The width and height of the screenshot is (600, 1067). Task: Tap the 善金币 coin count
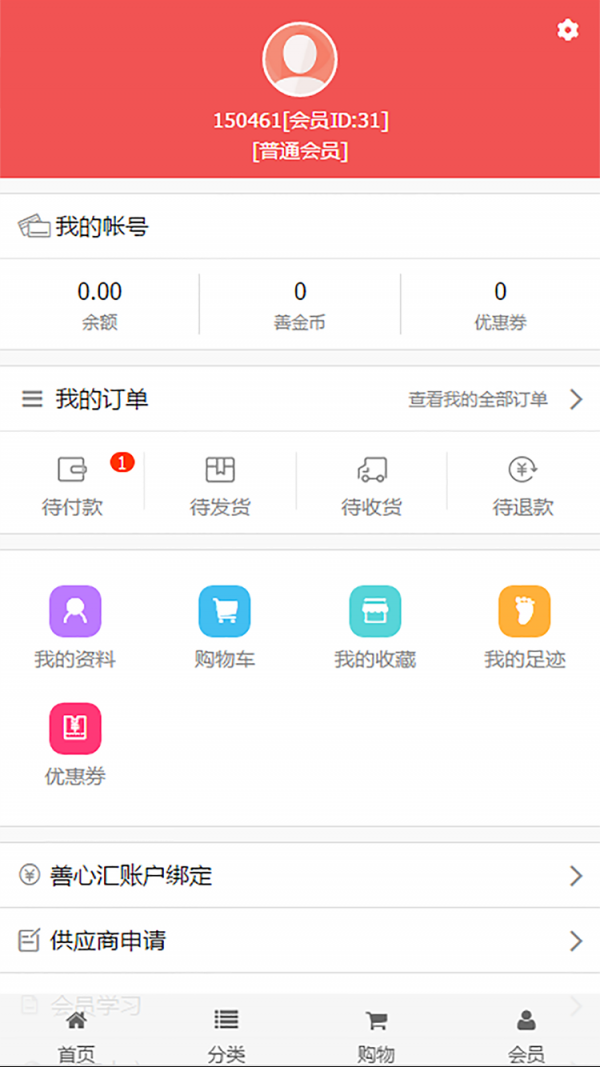click(300, 292)
